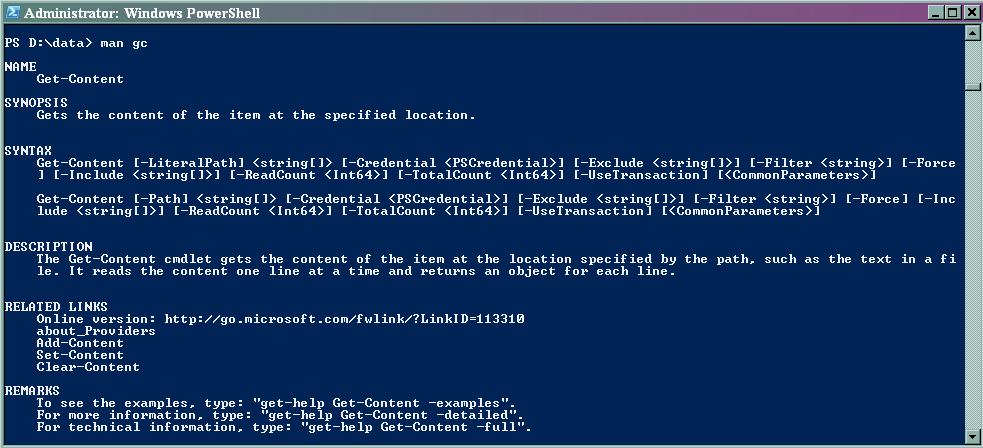Open the PowerShell title bar system icon
Image resolution: width=983 pixels, height=448 pixels.
11,13
